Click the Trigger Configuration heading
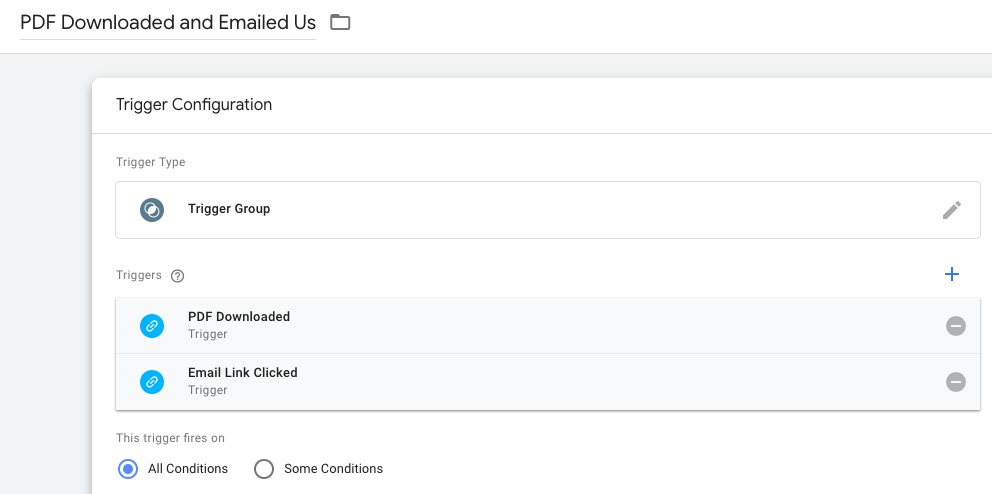The image size is (992, 494). coord(194,104)
